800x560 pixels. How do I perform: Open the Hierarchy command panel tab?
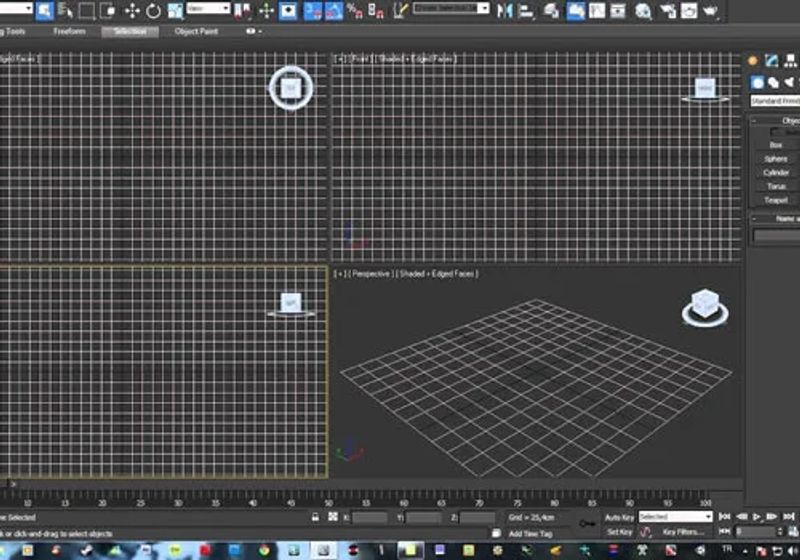(x=790, y=62)
